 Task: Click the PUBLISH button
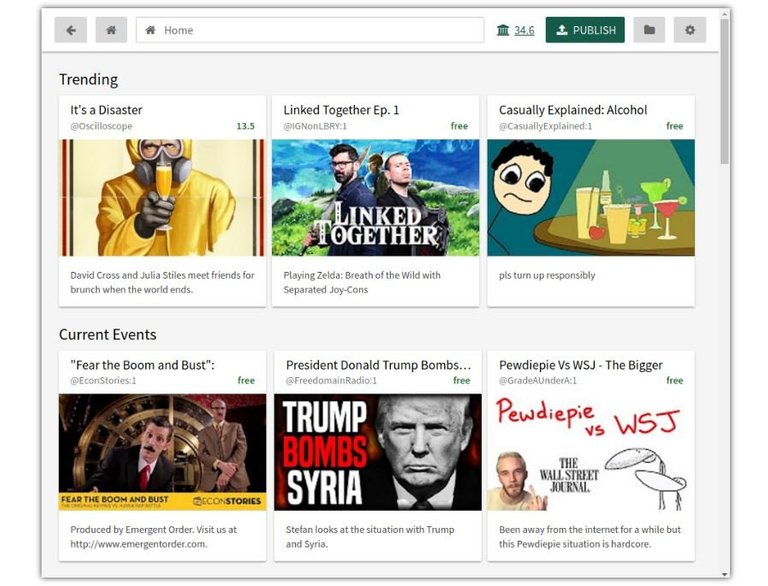pos(585,30)
